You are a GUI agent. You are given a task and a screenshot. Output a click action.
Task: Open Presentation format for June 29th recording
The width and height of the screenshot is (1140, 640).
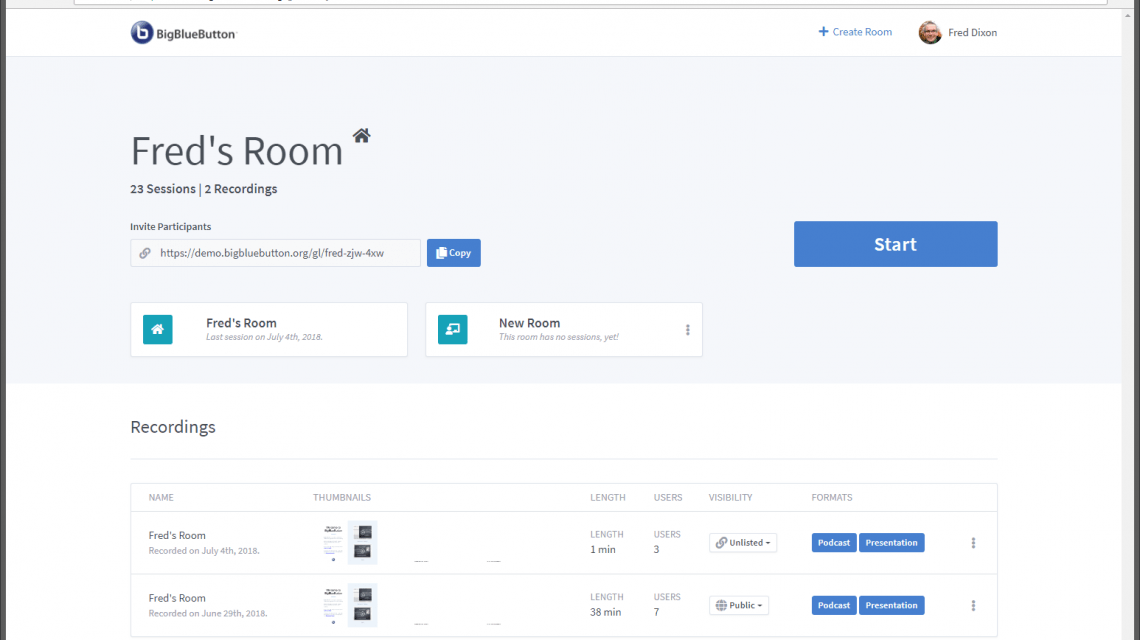(x=891, y=605)
